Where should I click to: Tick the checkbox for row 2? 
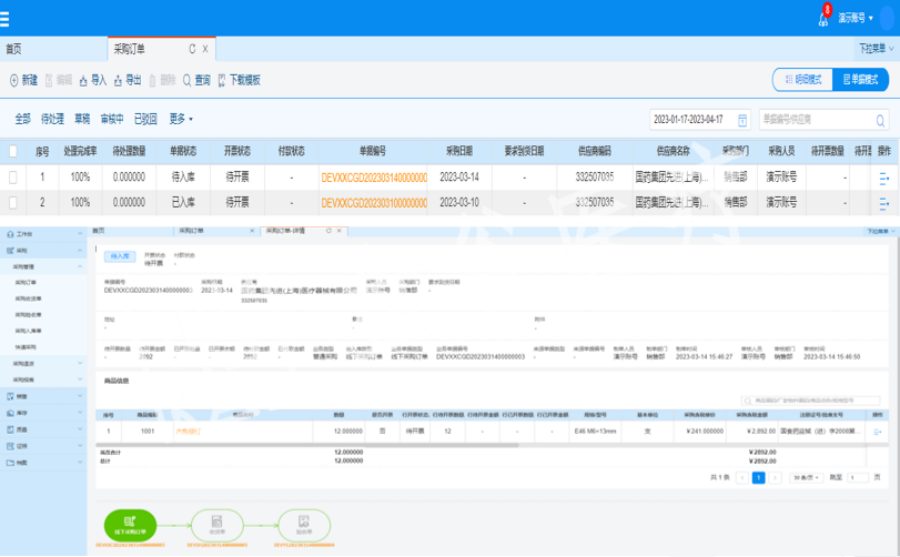tap(13, 203)
